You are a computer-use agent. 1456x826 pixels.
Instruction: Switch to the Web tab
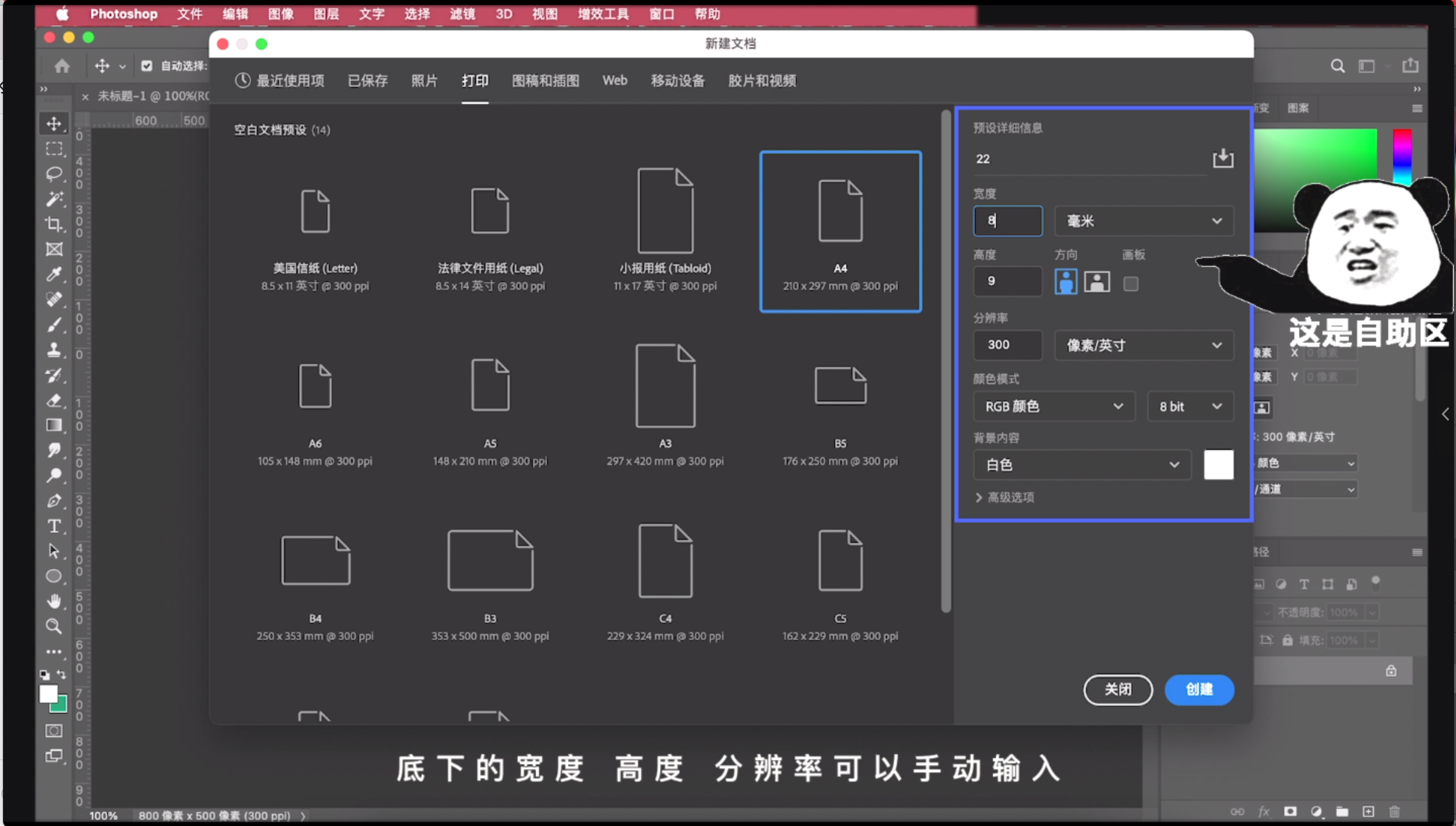[614, 80]
